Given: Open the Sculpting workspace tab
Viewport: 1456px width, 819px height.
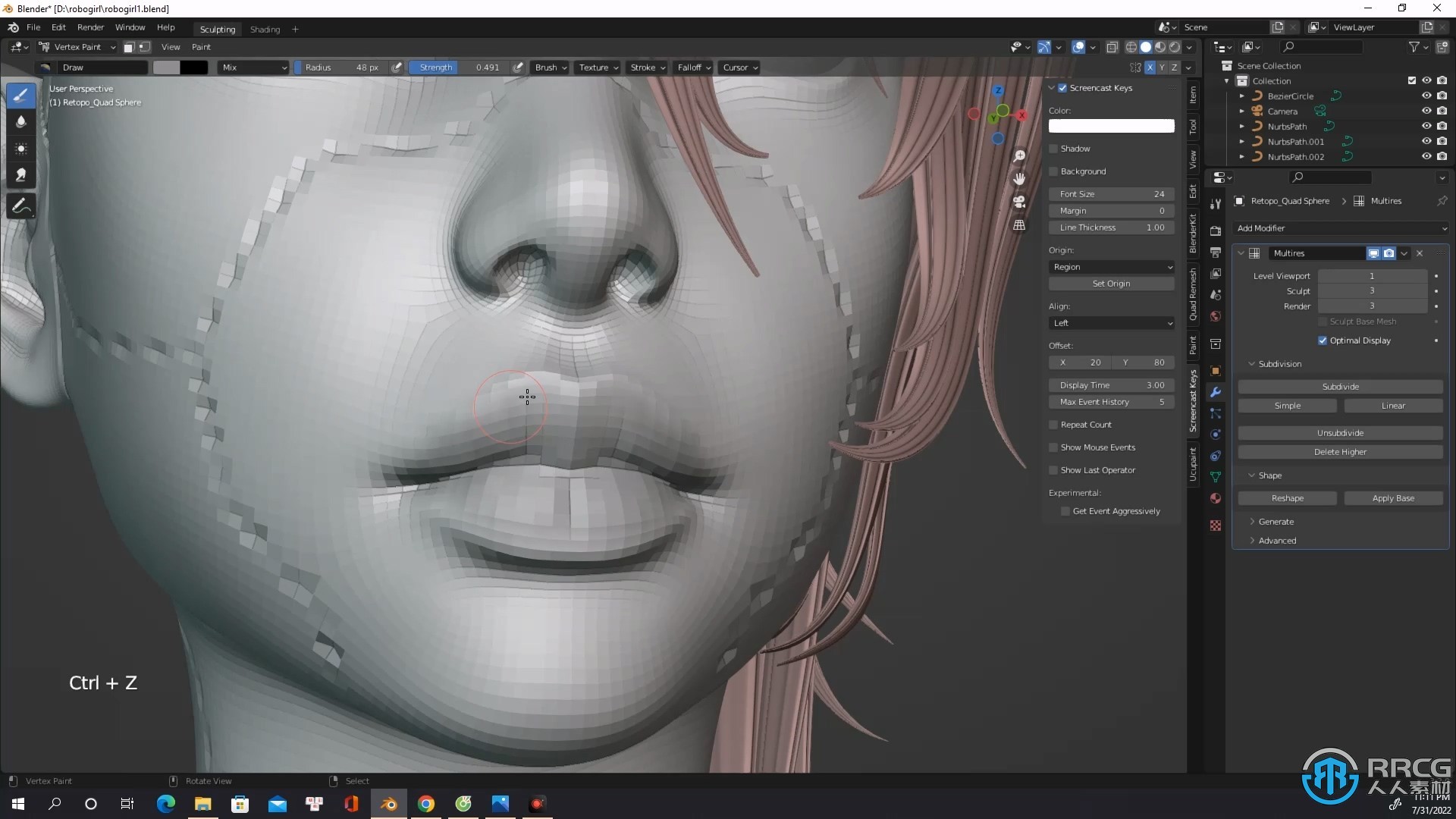Looking at the screenshot, I should point(216,27).
